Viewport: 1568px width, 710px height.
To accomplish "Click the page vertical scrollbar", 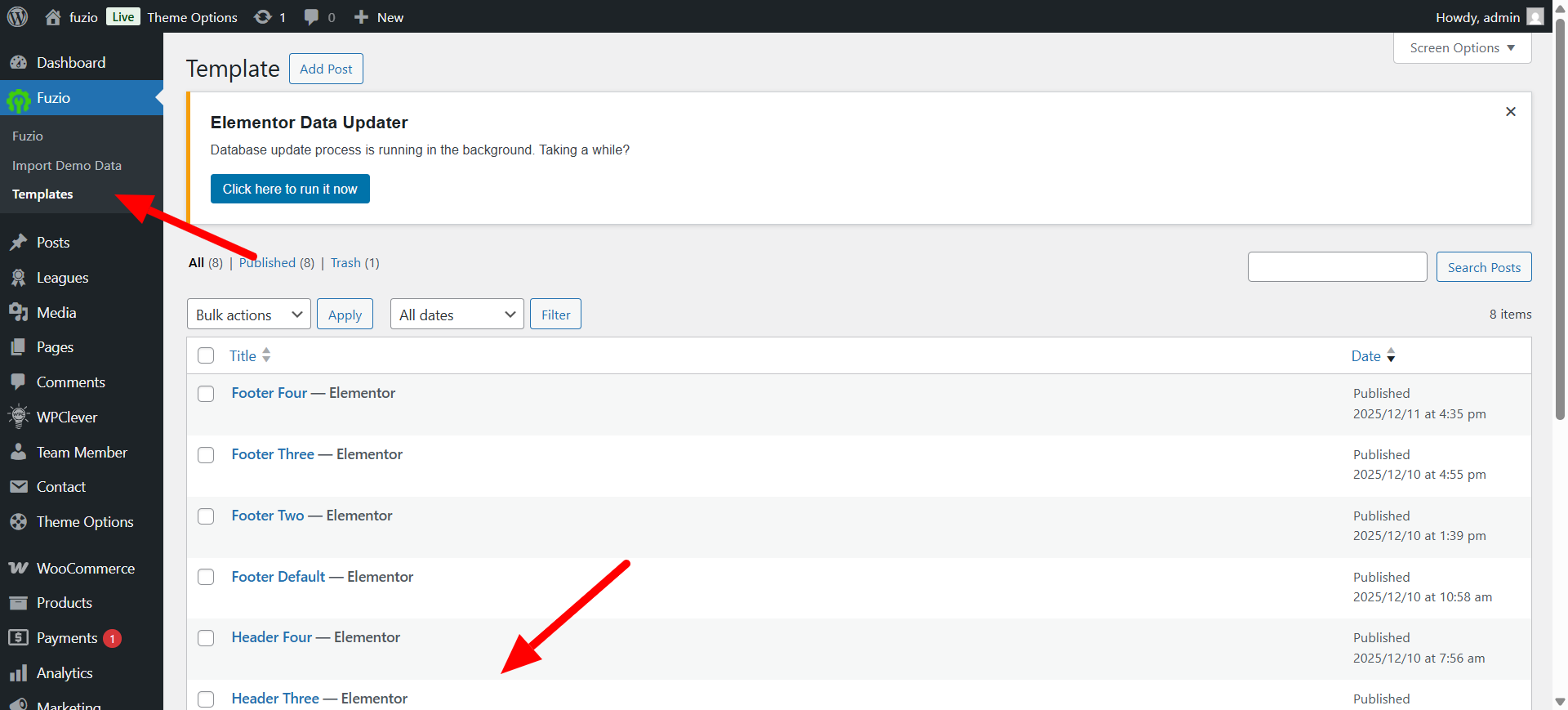I will tap(1560, 221).
